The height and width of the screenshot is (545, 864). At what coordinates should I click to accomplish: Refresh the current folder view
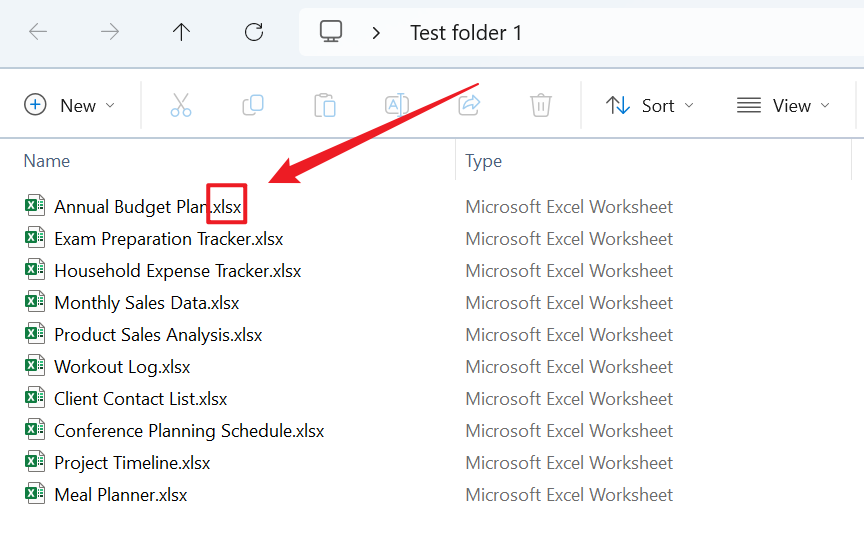point(254,32)
